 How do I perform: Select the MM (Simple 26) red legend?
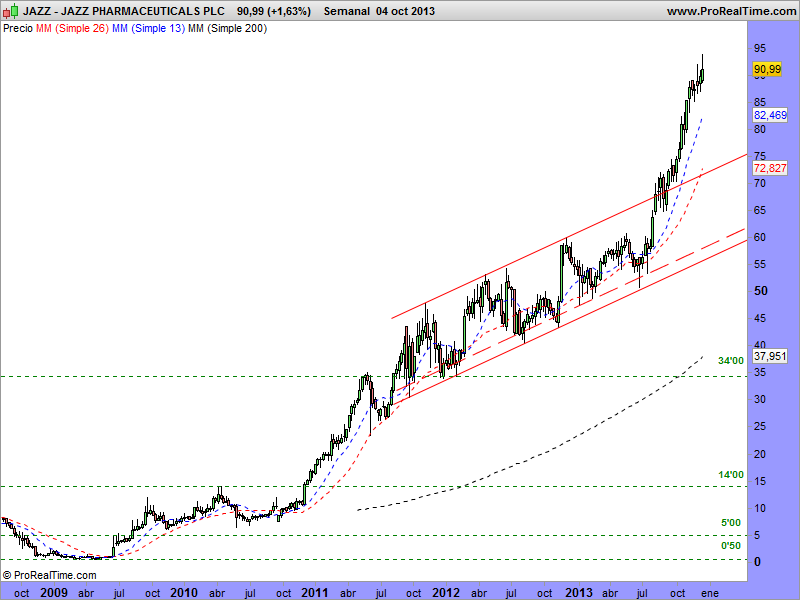tap(72, 29)
